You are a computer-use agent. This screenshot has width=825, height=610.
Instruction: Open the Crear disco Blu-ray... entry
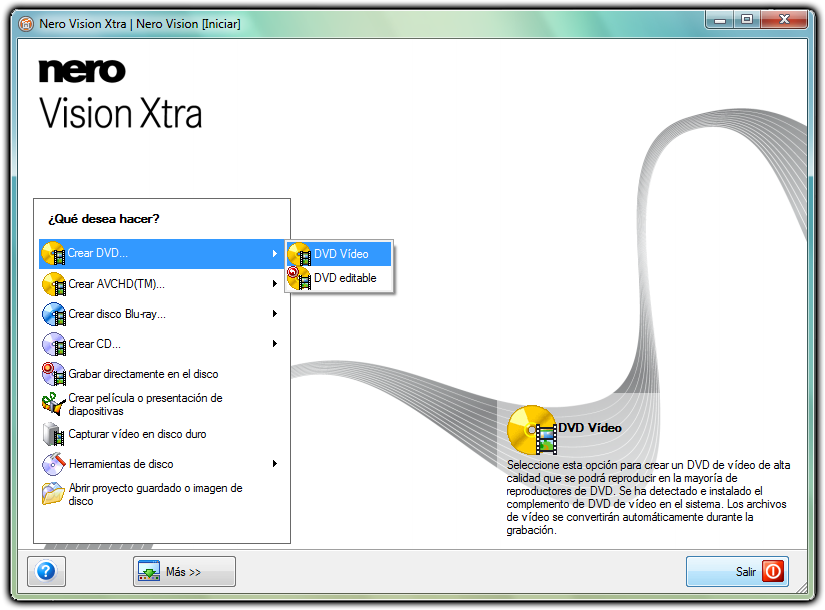click(x=162, y=314)
